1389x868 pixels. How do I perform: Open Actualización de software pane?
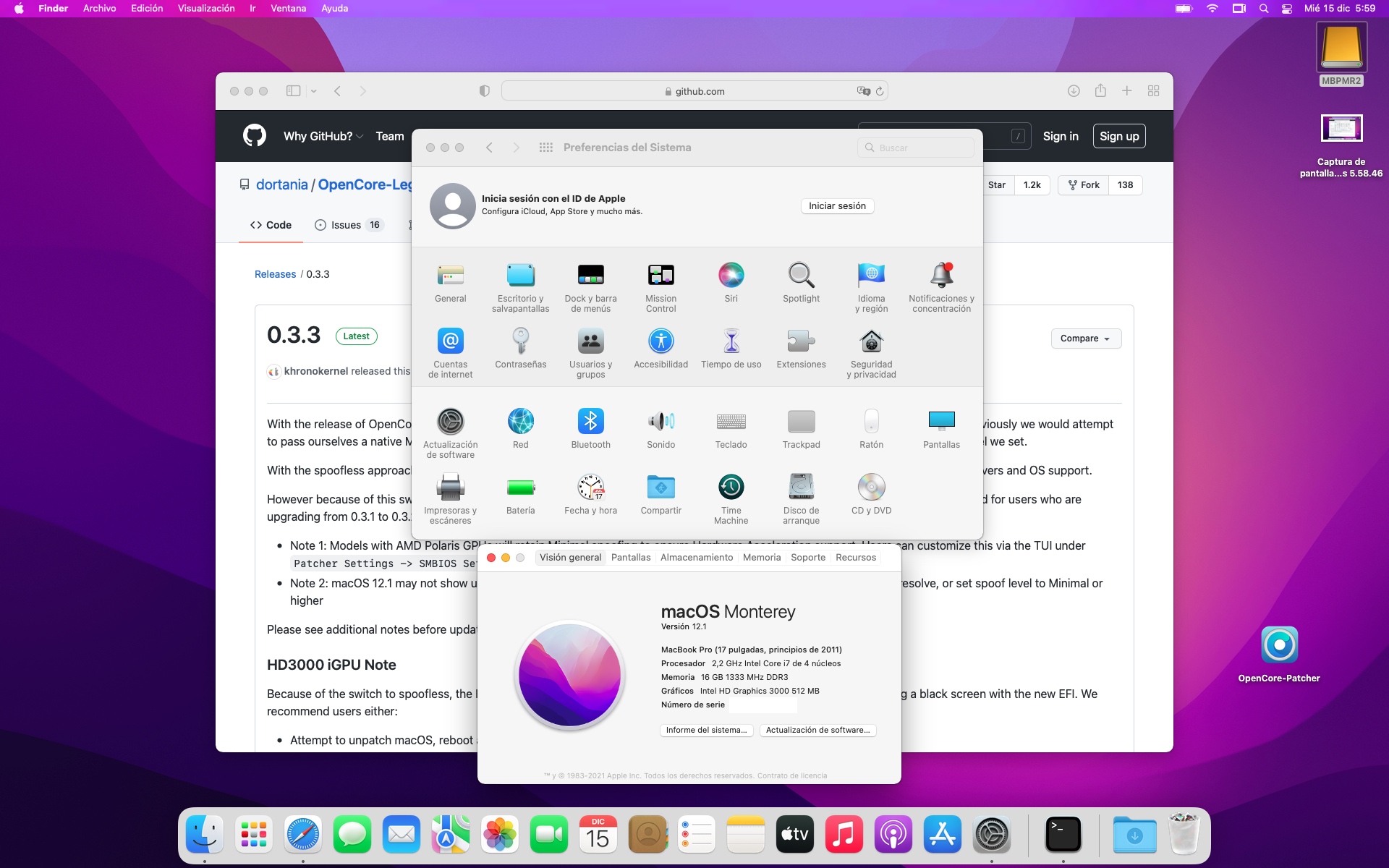coord(450,422)
